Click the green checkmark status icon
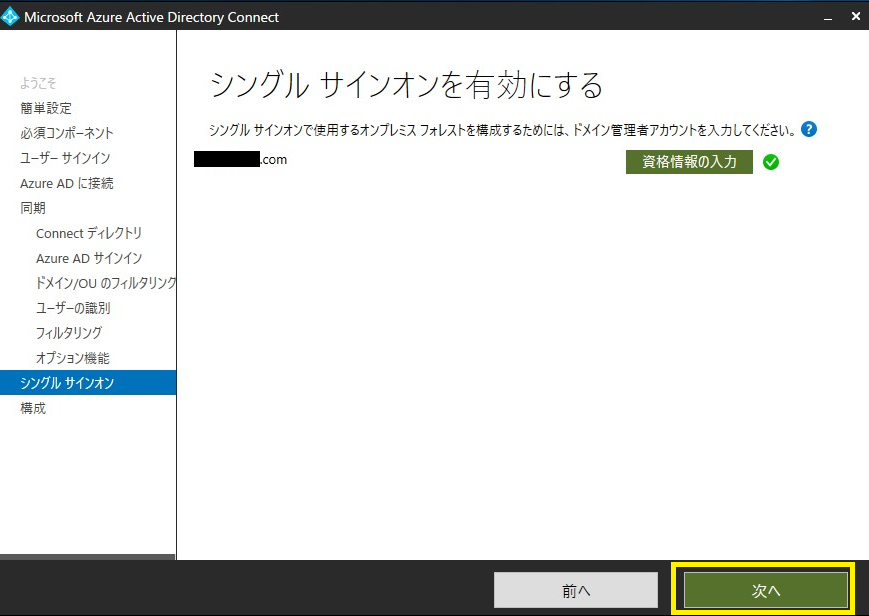869x616 pixels. coord(771,162)
